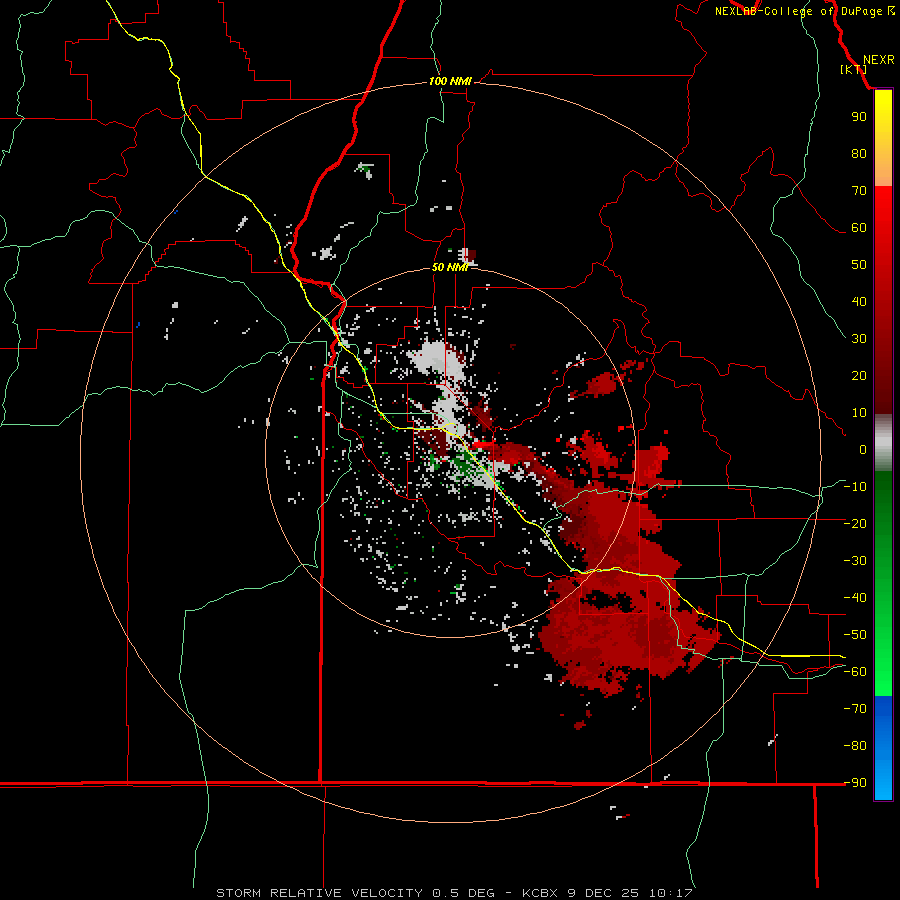Select the -50 value on velocity scale
The height and width of the screenshot is (900, 900).
(855, 635)
